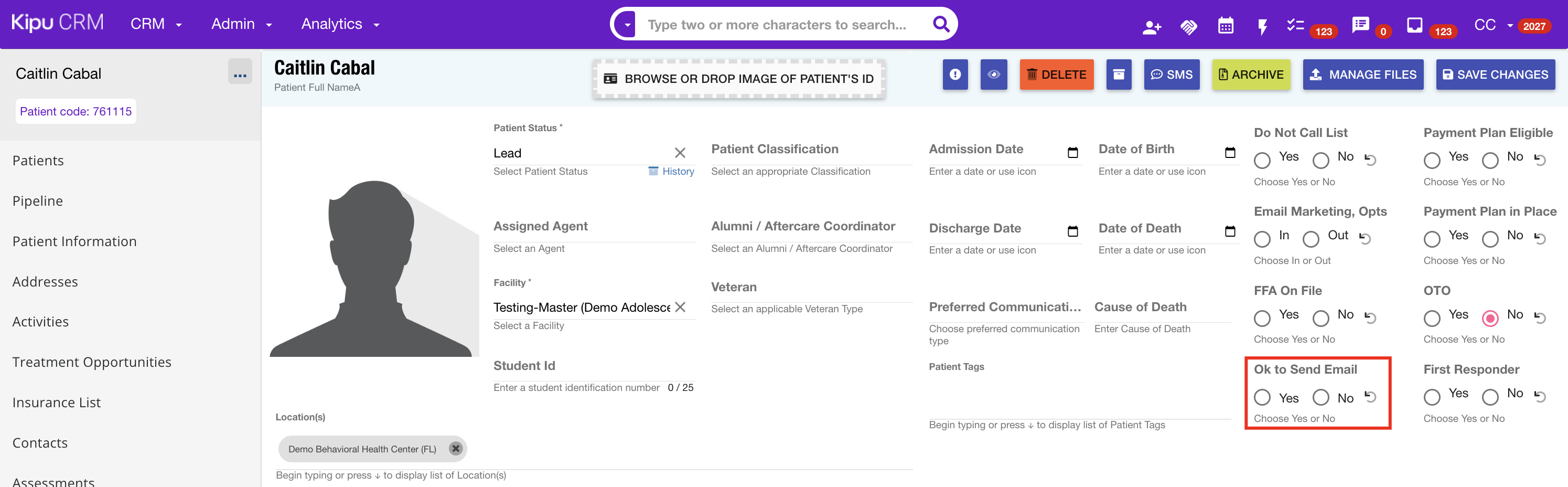This screenshot has width=1568, height=487.
Task: Remove Demo Behavioral Health Center location chip
Action: (x=455, y=449)
